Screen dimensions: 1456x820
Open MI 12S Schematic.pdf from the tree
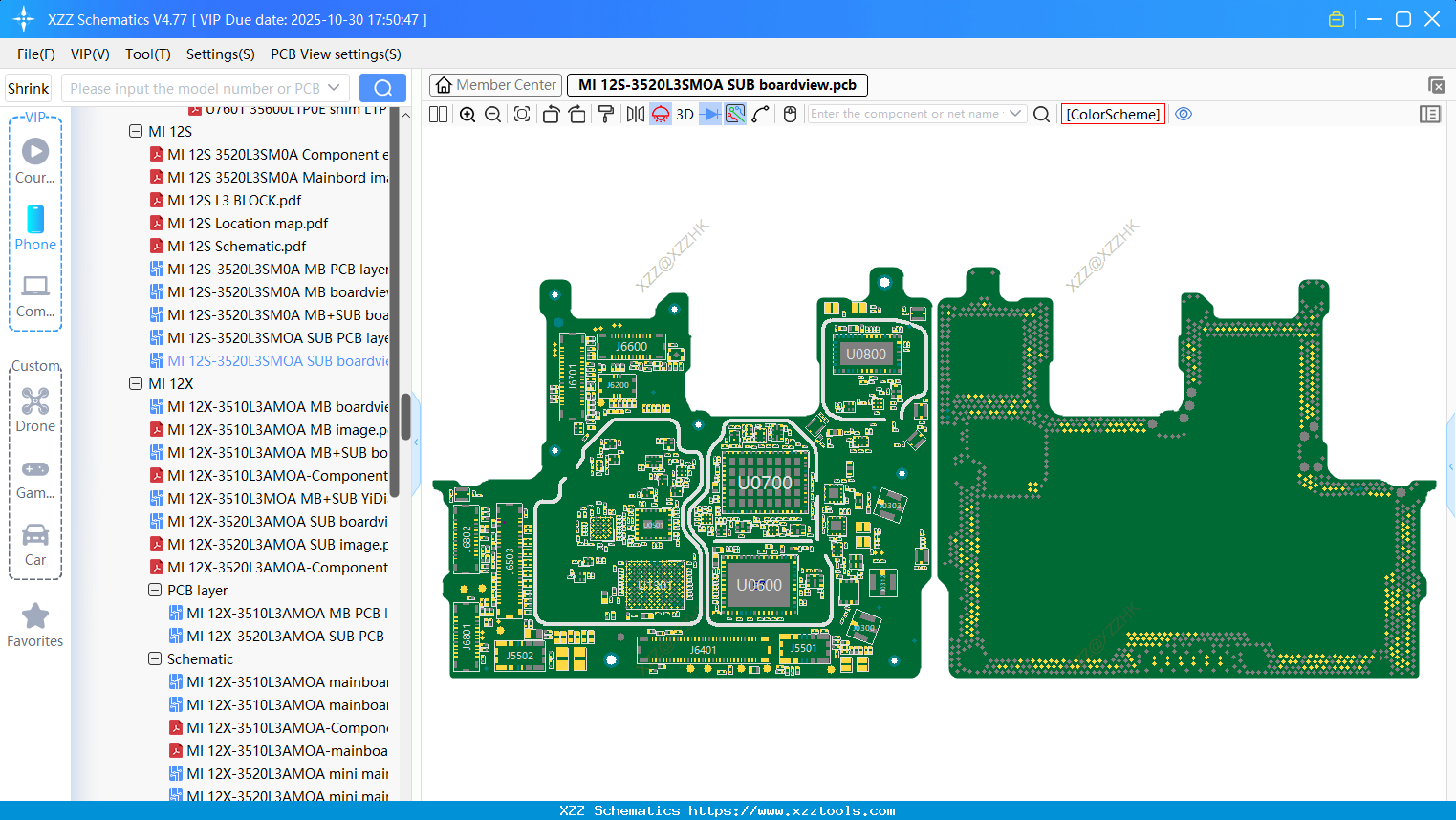coord(236,246)
